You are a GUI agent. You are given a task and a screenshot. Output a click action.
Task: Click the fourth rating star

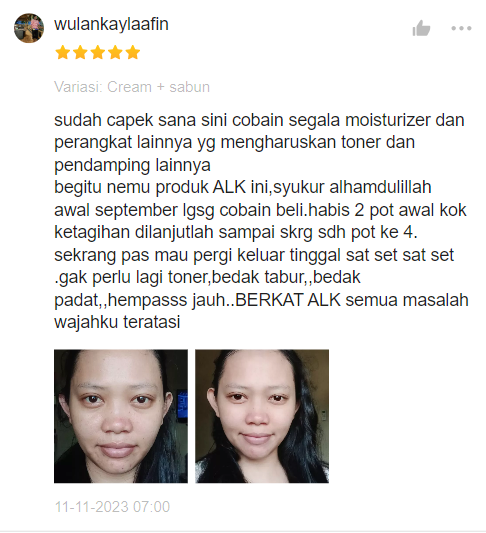[115, 52]
